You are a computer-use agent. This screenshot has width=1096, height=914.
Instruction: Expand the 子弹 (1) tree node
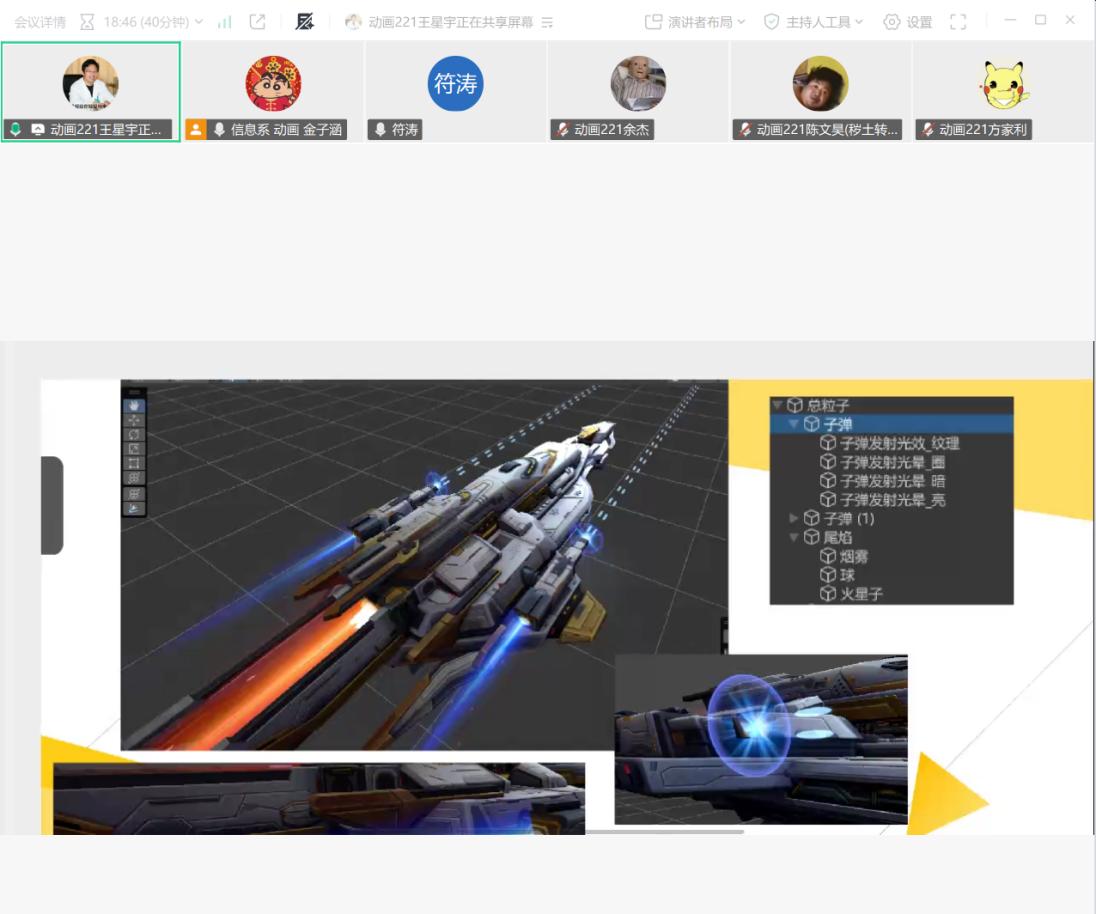pyautogui.click(x=794, y=518)
